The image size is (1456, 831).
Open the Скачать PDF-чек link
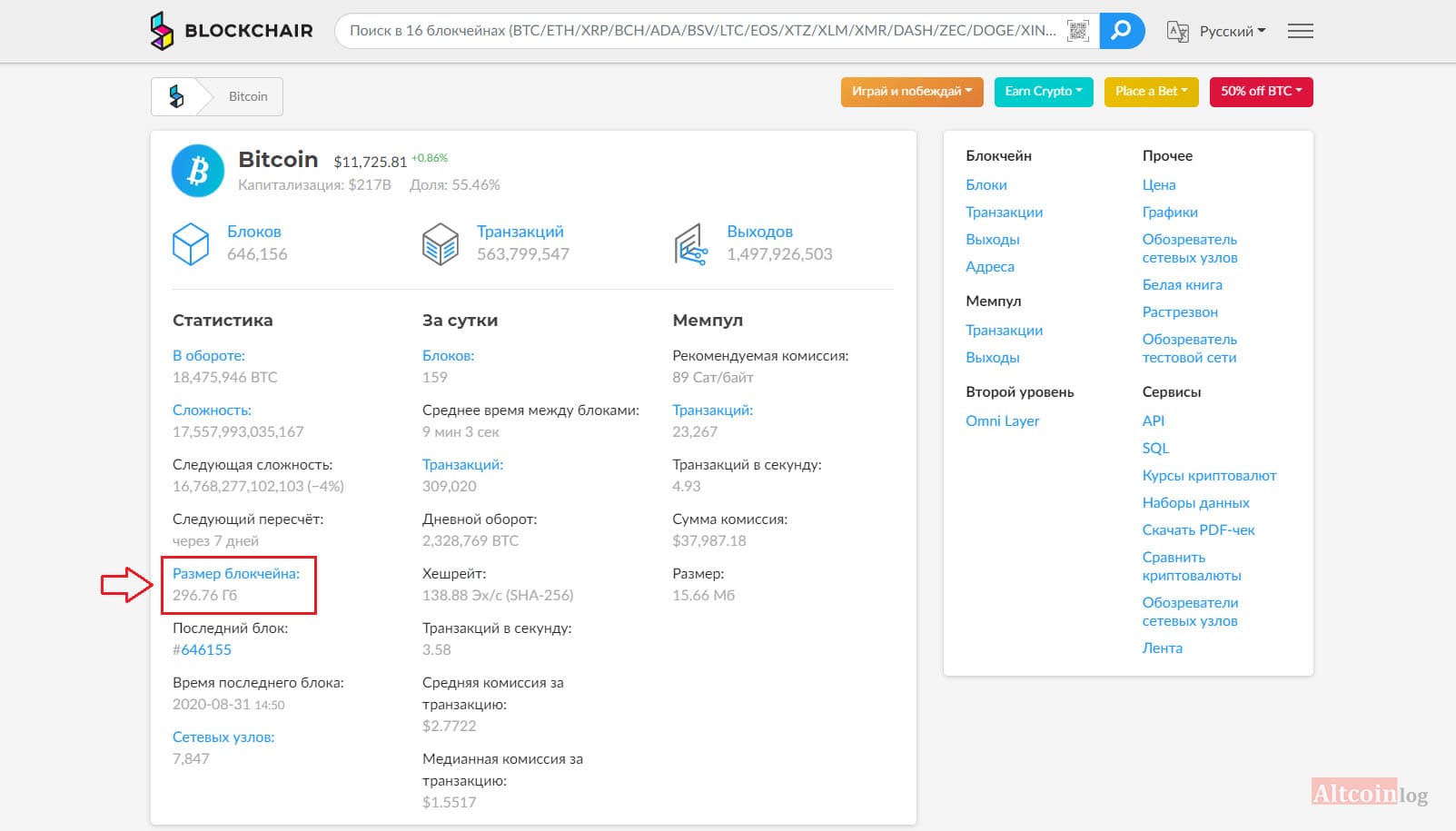pyautogui.click(x=1198, y=530)
